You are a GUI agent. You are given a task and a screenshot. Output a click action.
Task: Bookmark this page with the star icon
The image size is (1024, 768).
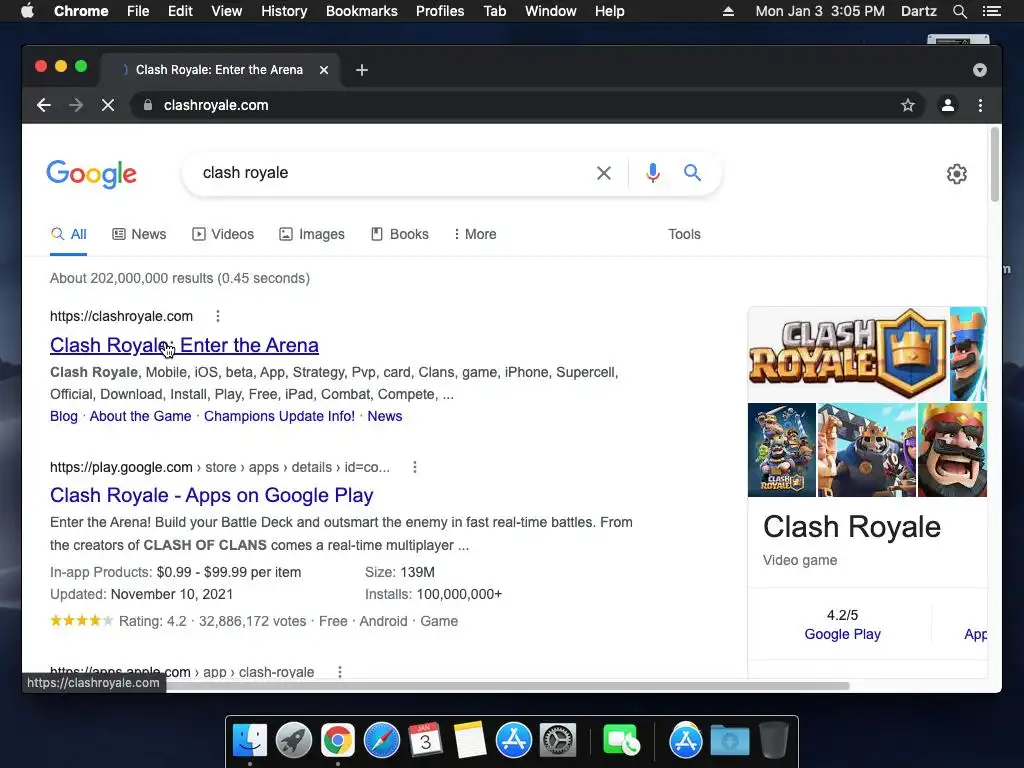coord(908,105)
